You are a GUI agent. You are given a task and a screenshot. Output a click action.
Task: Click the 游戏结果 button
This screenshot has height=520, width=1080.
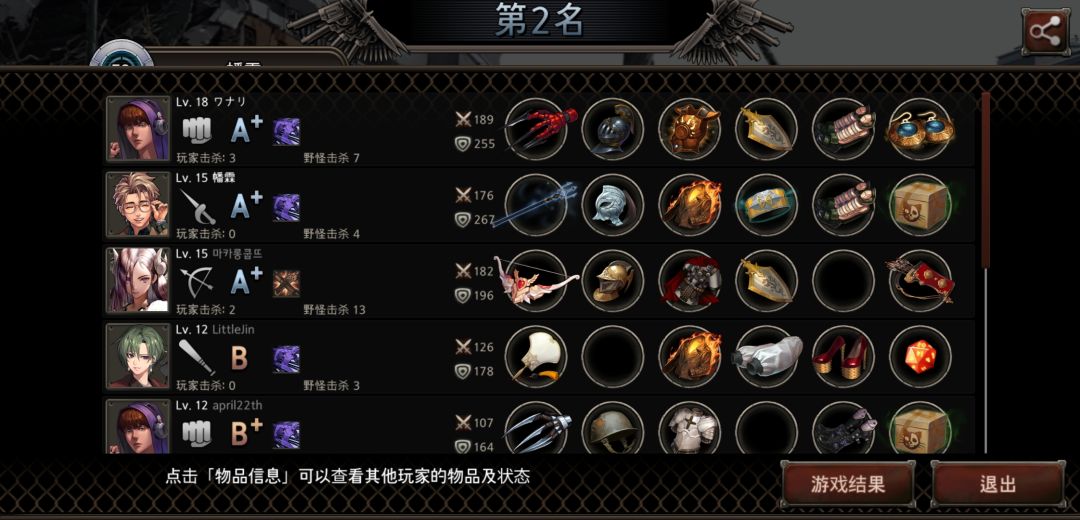click(848, 484)
